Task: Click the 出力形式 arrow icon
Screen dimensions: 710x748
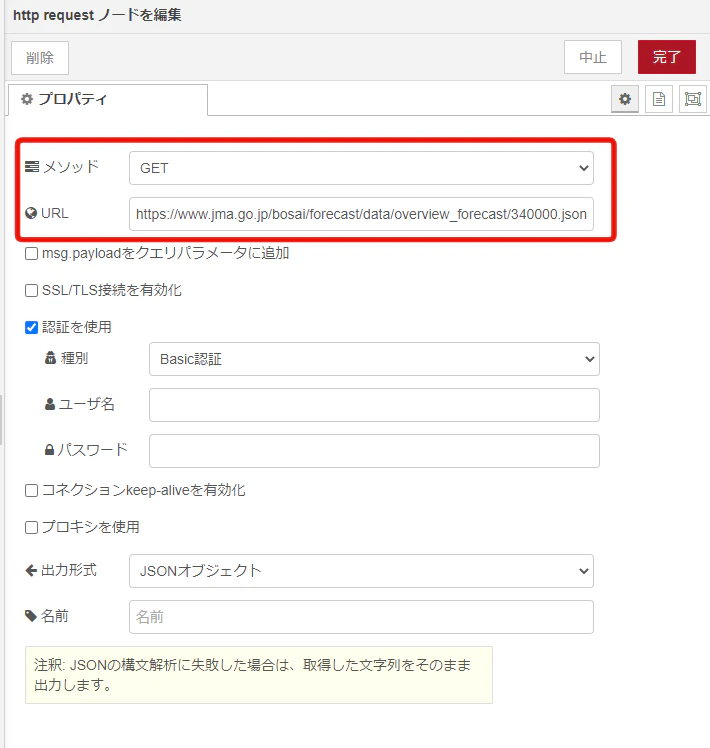Action: [31, 570]
